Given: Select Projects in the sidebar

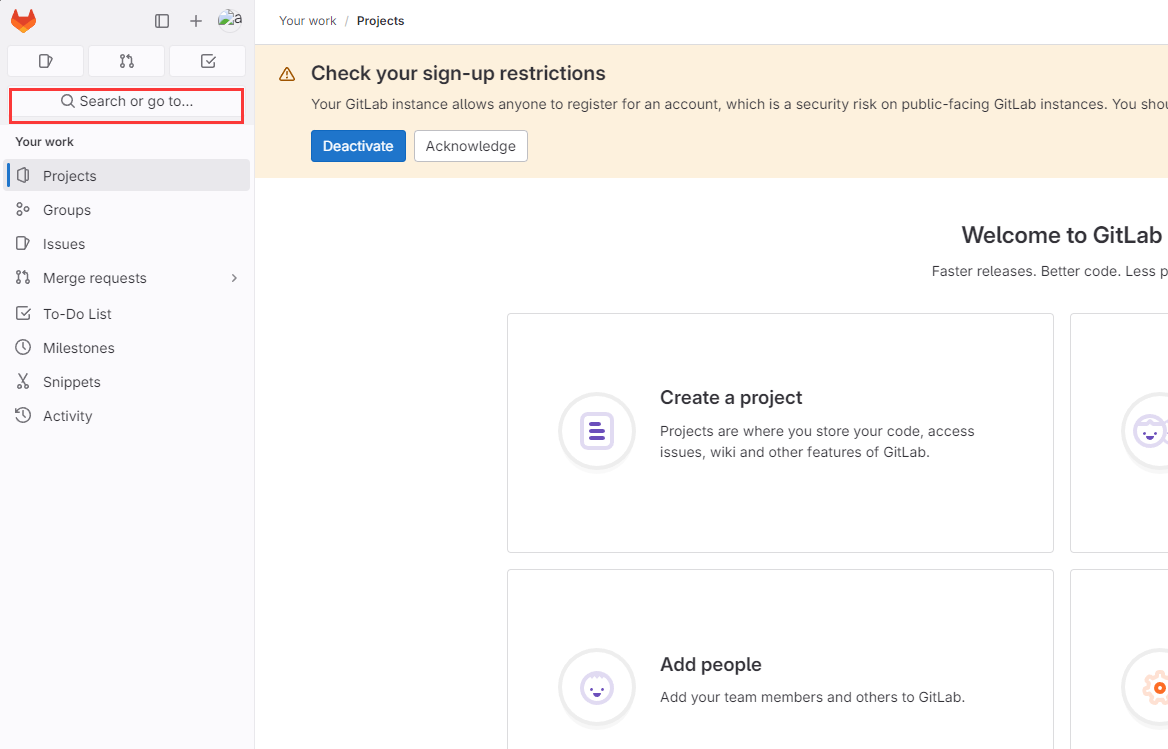Looking at the screenshot, I should pyautogui.click(x=127, y=176).
